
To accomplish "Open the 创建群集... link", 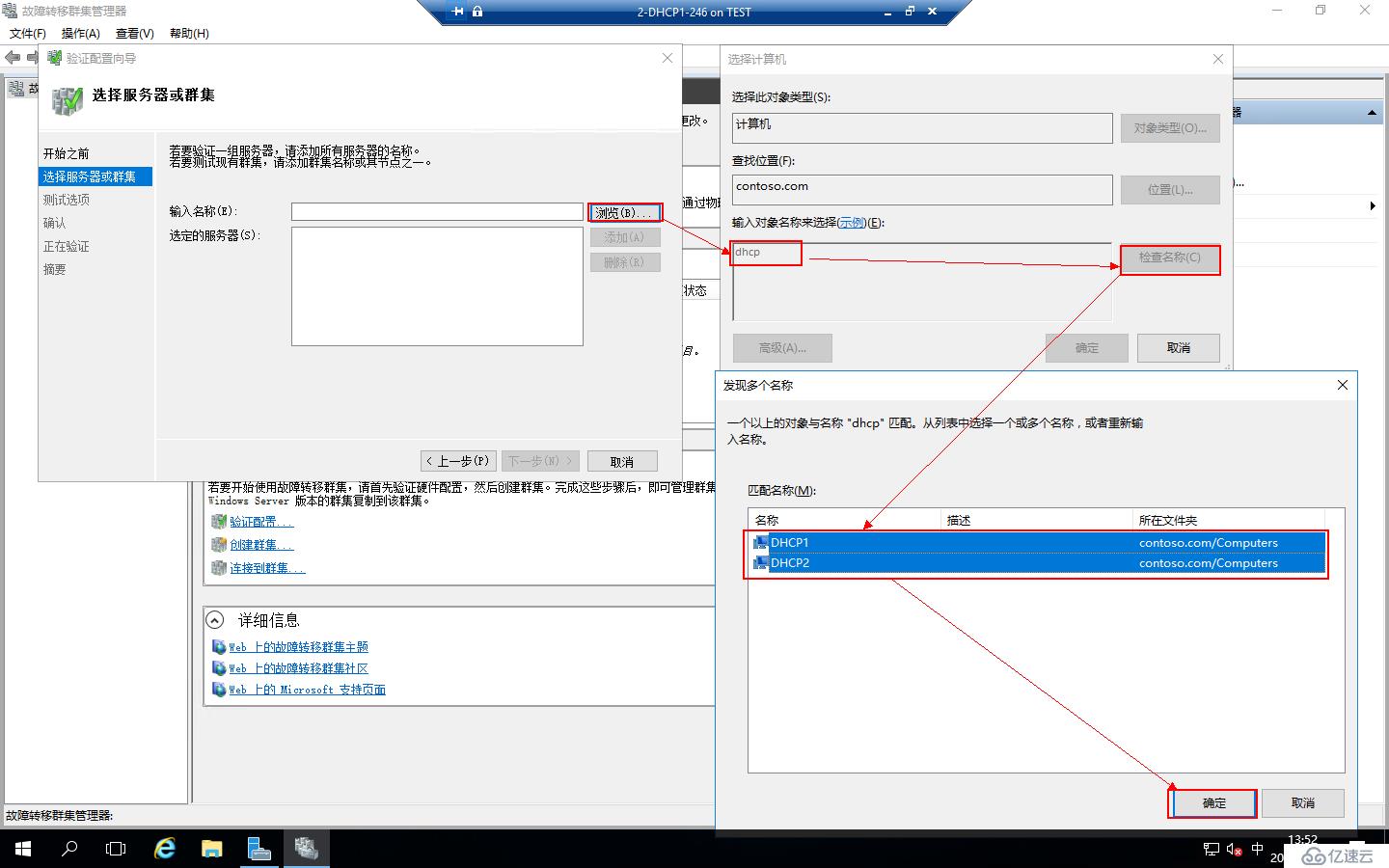I will [x=261, y=545].
